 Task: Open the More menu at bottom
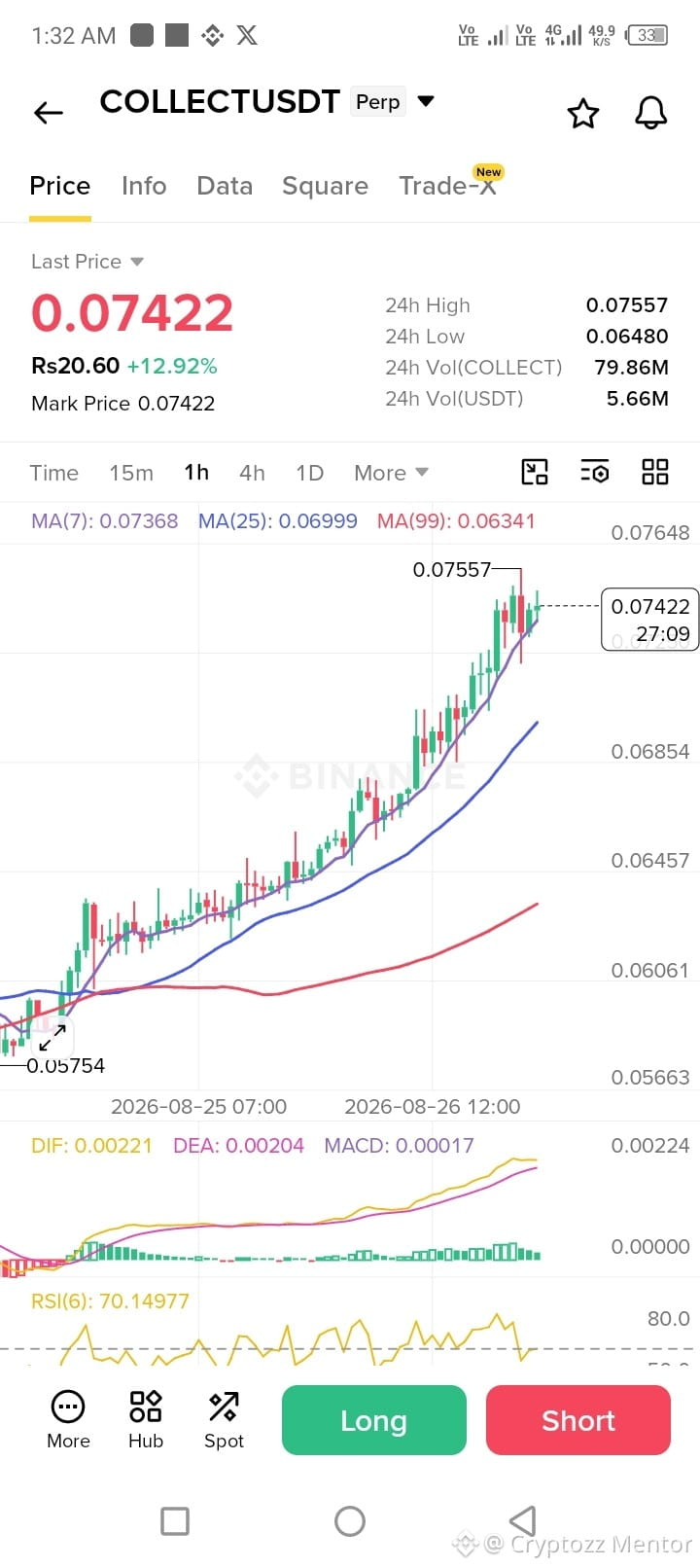point(68,1420)
